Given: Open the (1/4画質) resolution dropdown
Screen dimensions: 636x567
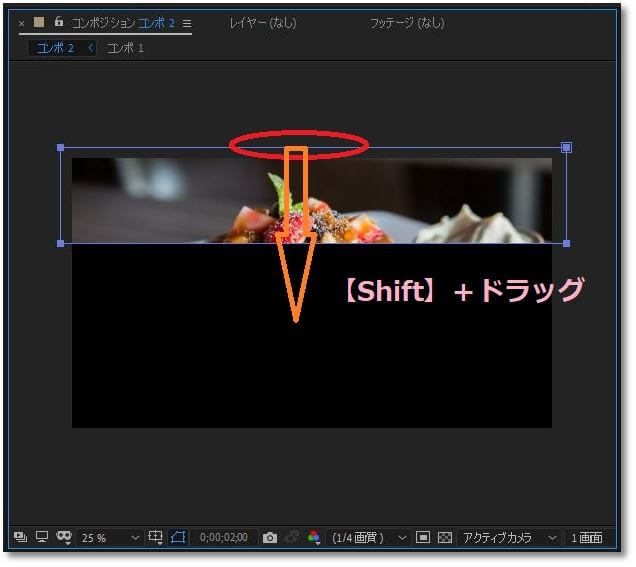Looking at the screenshot, I should (370, 540).
